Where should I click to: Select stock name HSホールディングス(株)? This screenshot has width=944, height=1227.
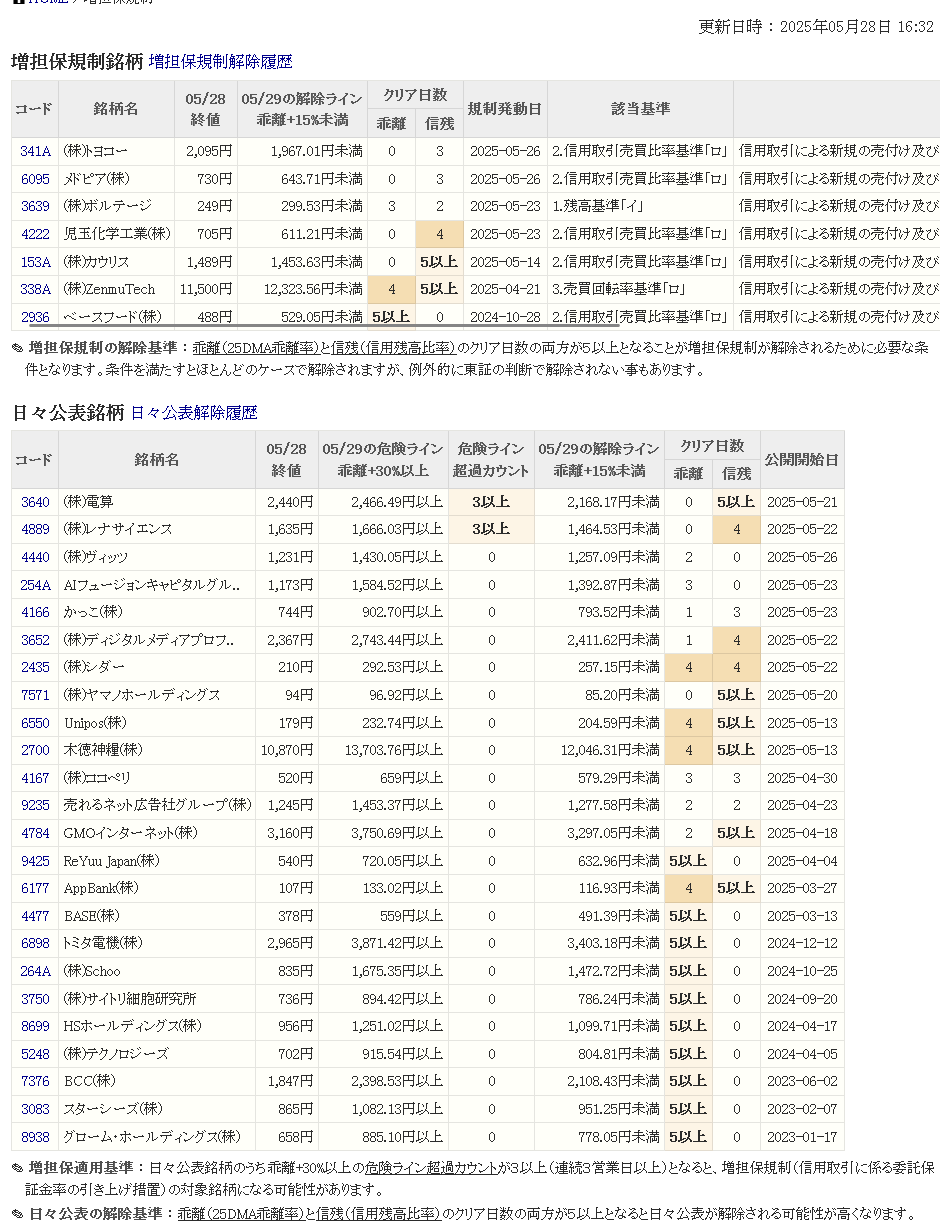(x=132, y=1026)
